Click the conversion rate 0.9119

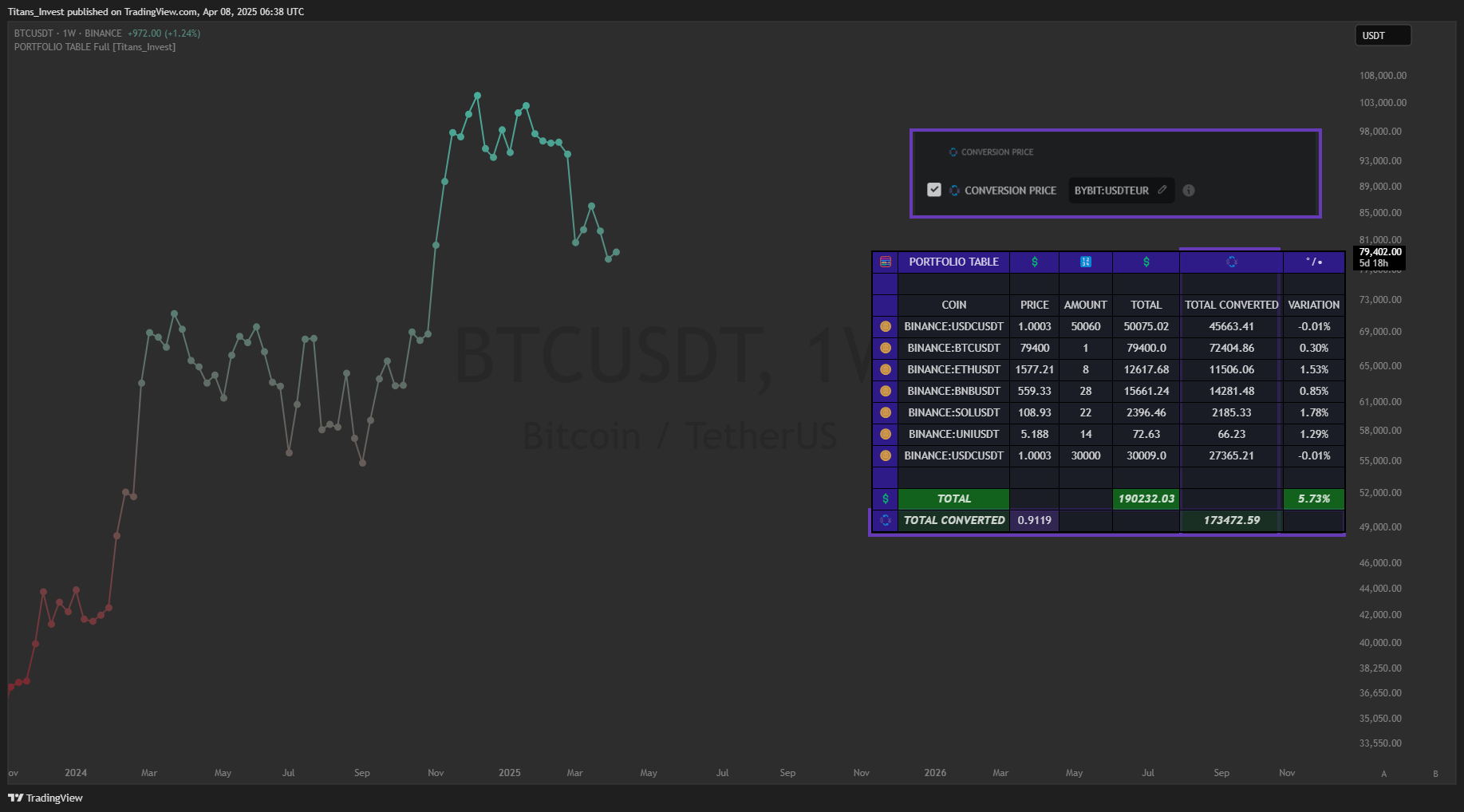click(1035, 520)
